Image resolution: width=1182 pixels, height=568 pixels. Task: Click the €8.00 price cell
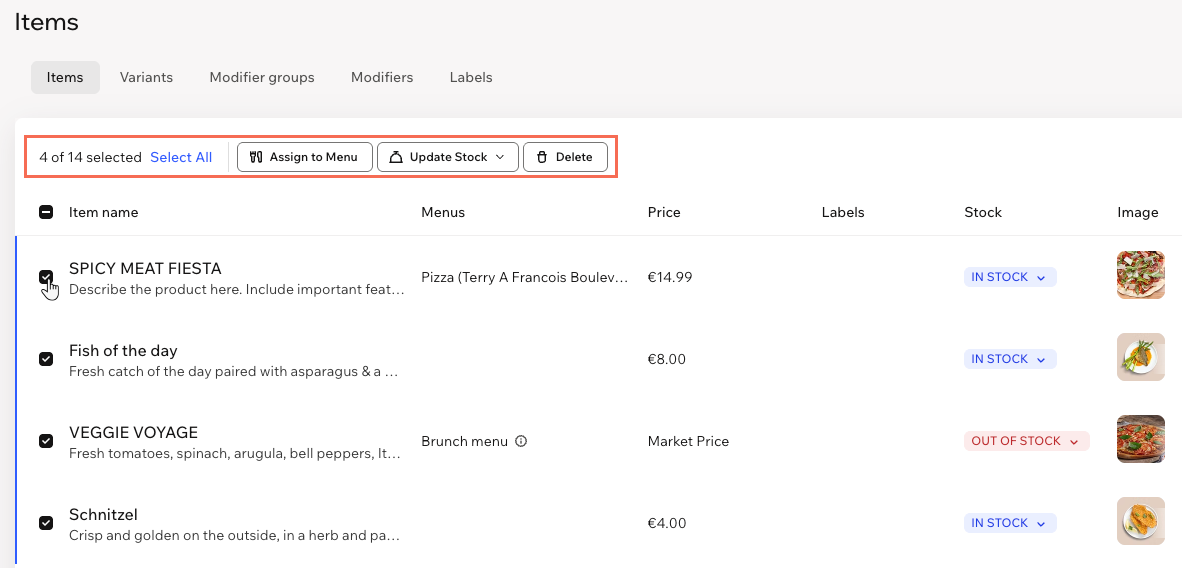coord(667,359)
